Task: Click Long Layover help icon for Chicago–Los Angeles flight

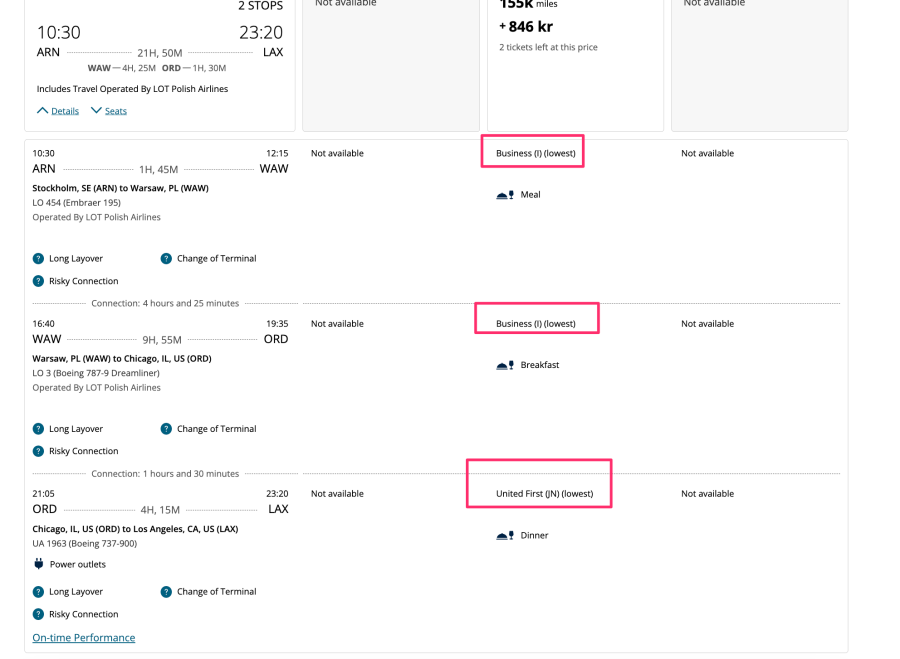Action: point(38,592)
